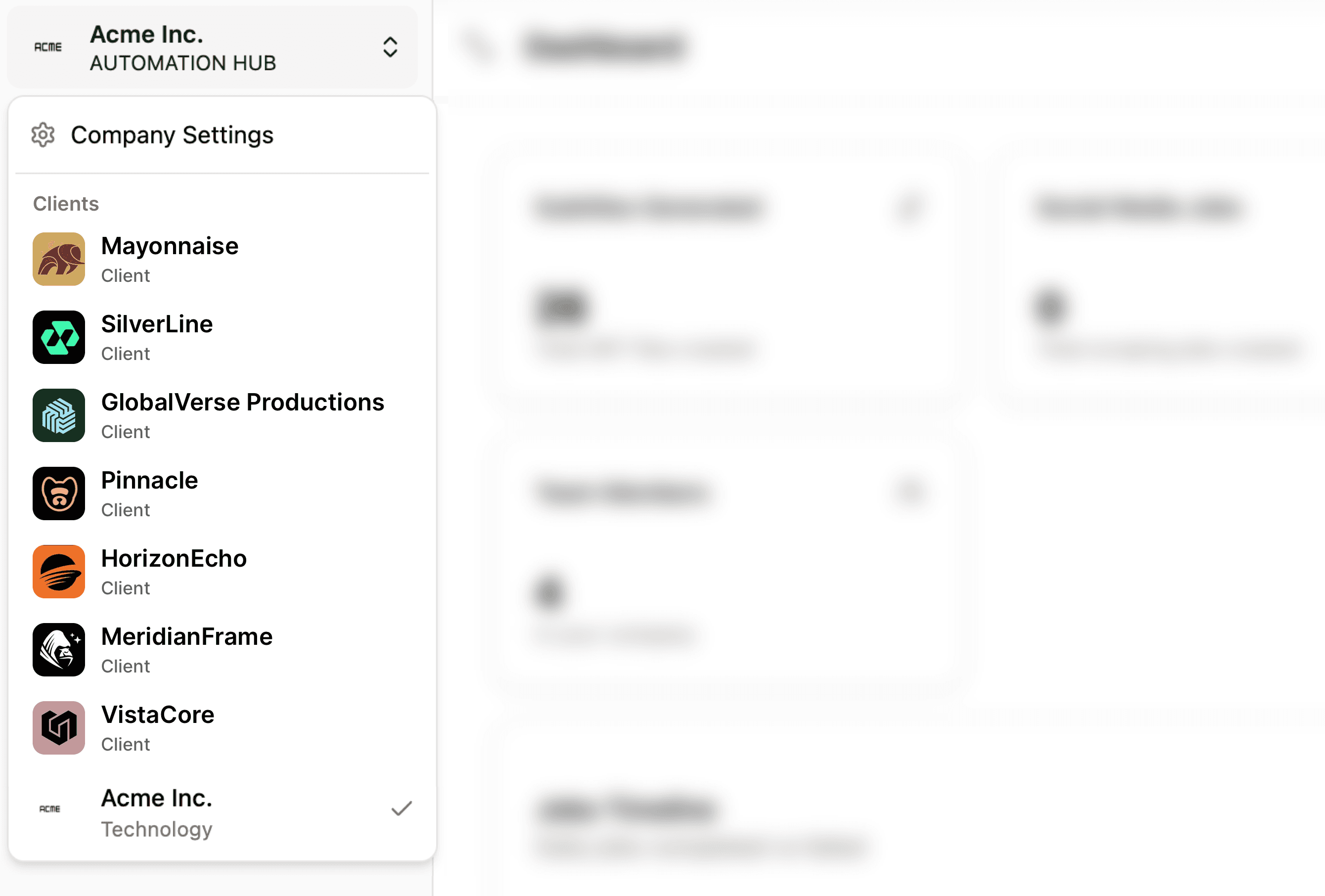This screenshot has width=1325, height=896.
Task: Click the VistaCore hexagon logo
Action: pos(58,728)
